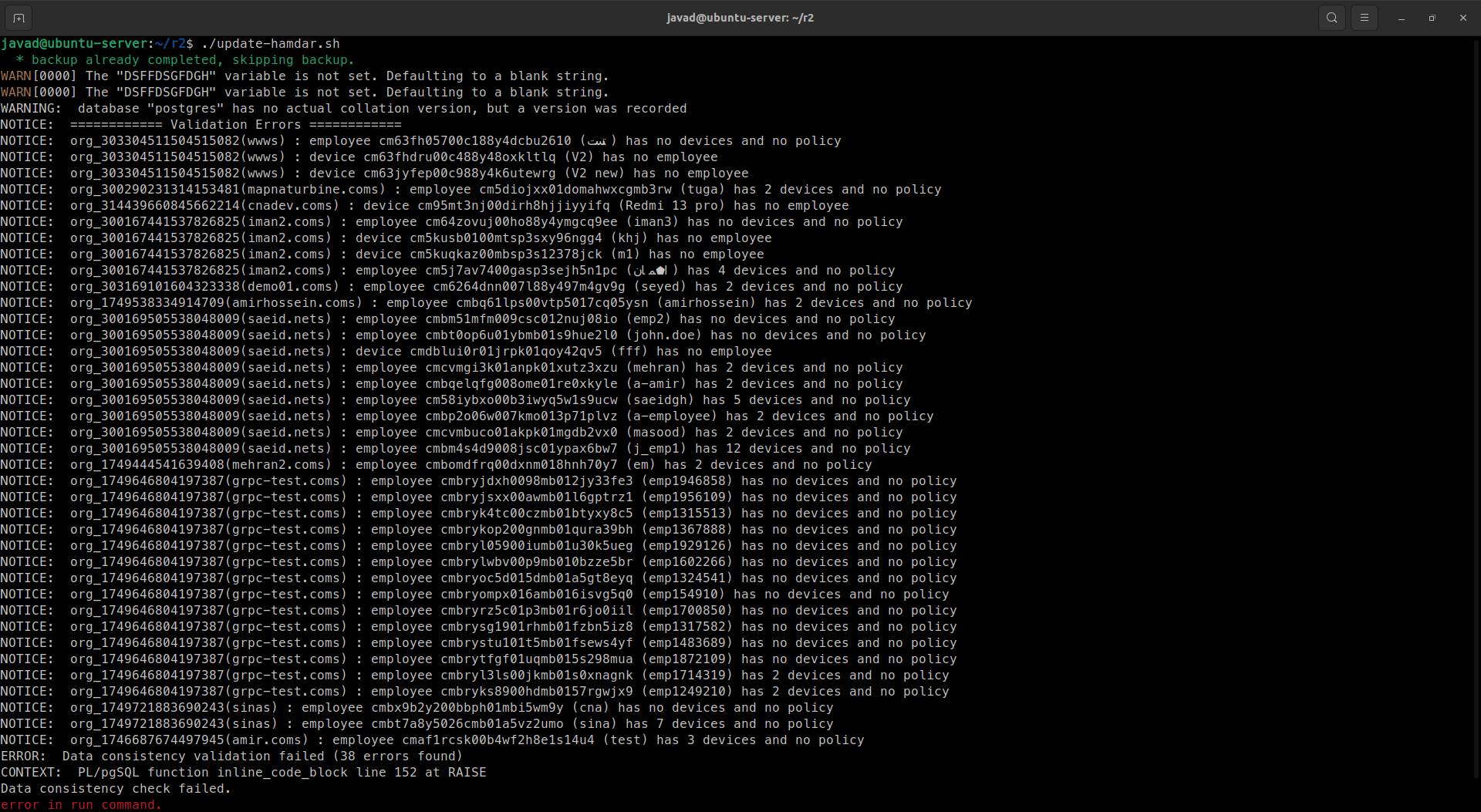Click the search icon in title bar
1481x812 pixels.
(1331, 18)
